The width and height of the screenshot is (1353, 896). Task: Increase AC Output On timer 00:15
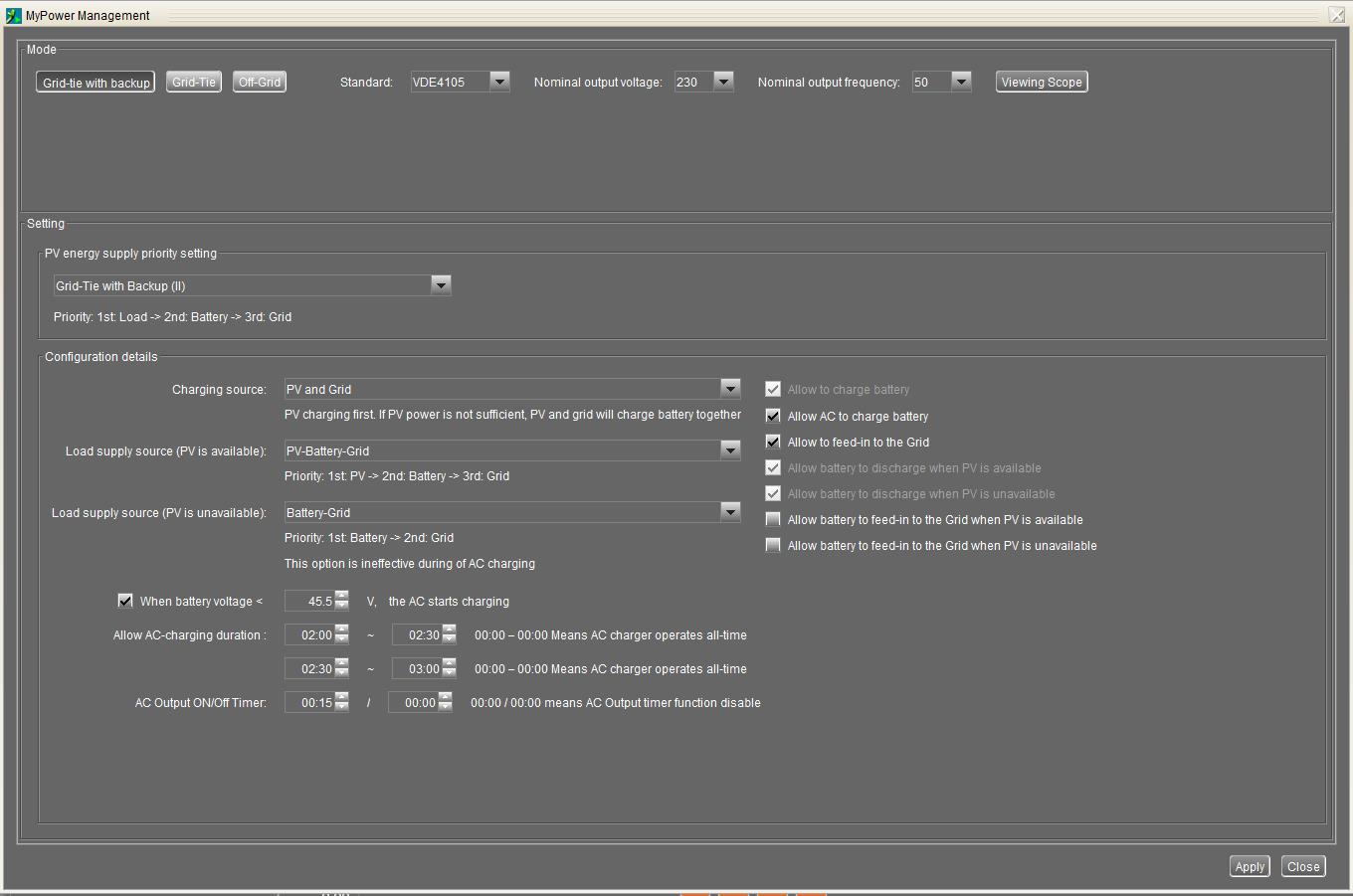[342, 698]
